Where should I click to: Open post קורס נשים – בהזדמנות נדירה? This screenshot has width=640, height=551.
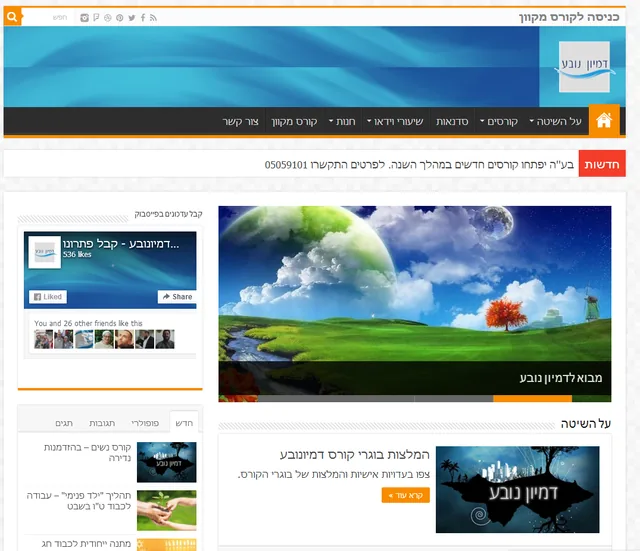[87, 452]
